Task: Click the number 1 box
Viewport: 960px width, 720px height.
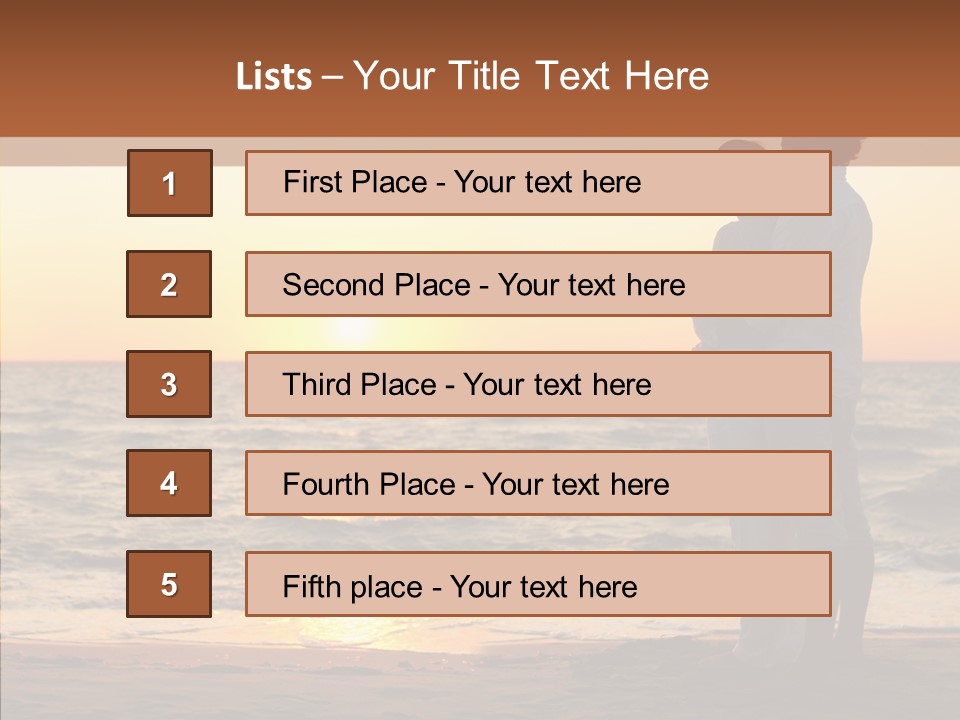Action: 170,183
